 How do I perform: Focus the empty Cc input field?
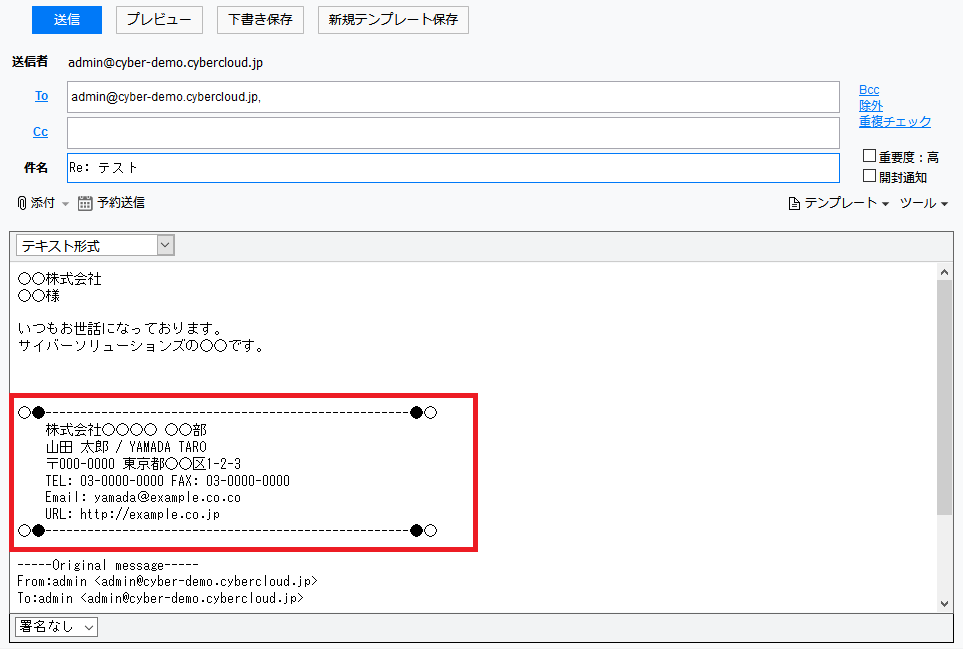[x=453, y=133]
